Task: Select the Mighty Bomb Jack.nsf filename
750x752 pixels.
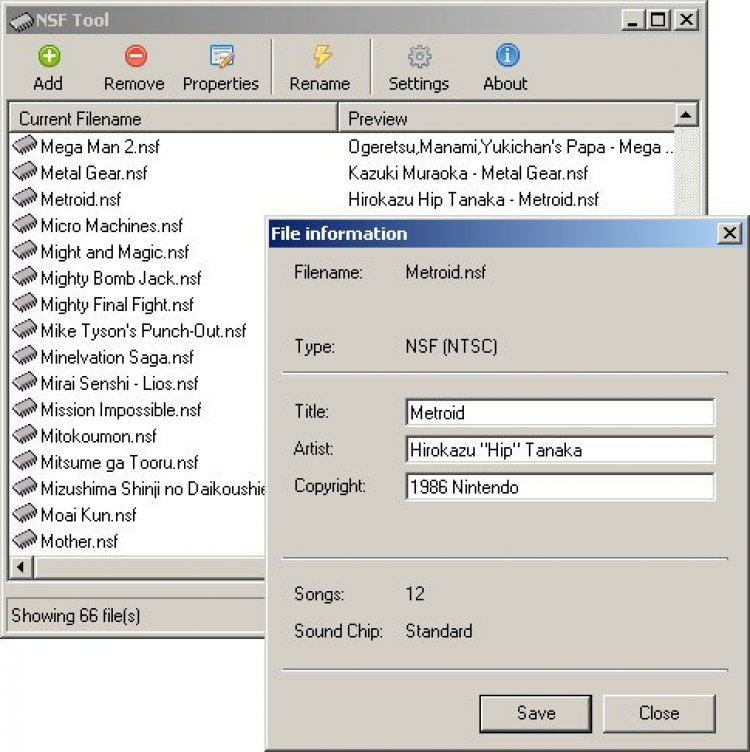Action: pos(121,279)
